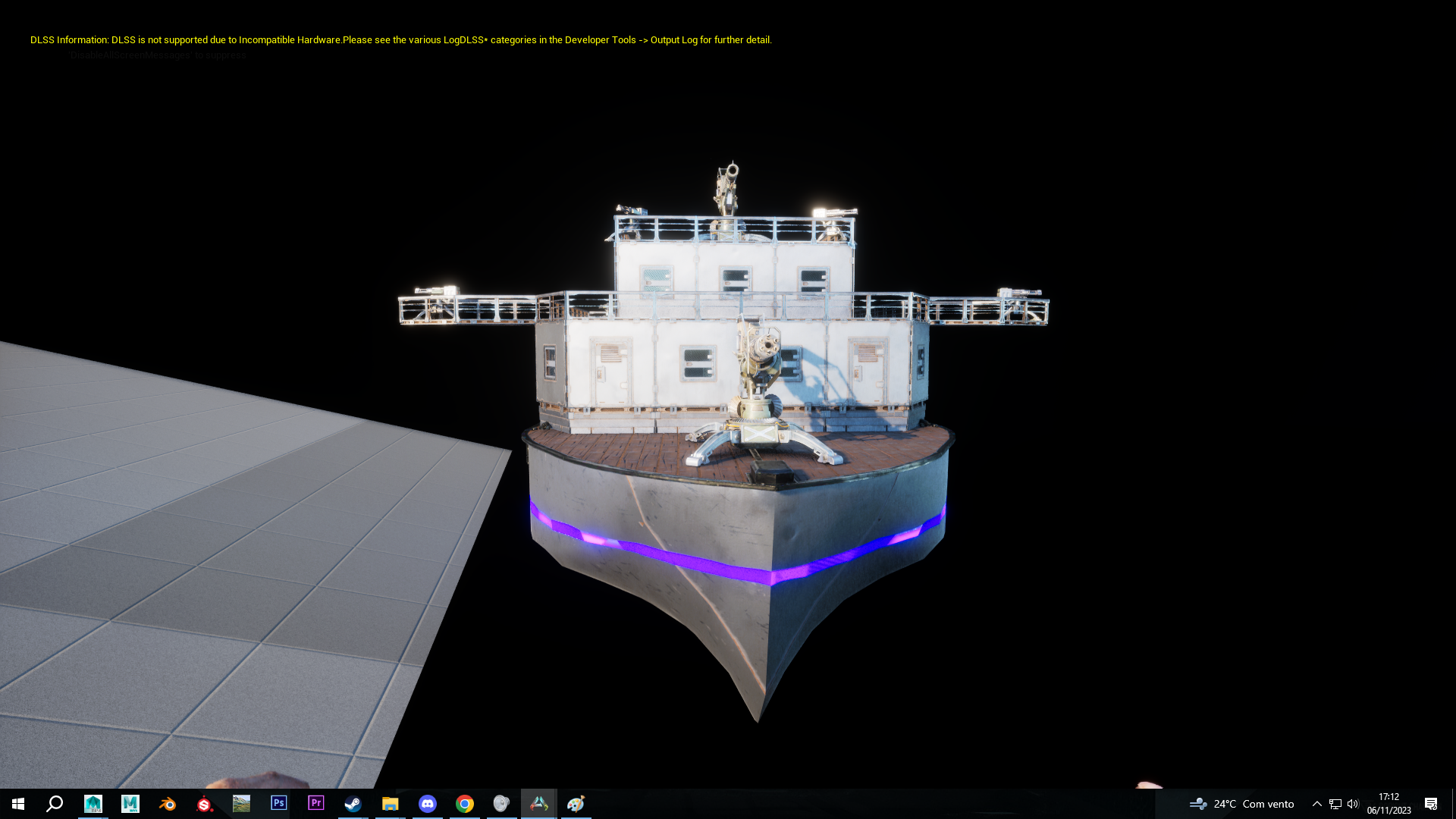The width and height of the screenshot is (1456, 819).
Task: Expand the hidden system tray icons
Action: pos(1318,804)
